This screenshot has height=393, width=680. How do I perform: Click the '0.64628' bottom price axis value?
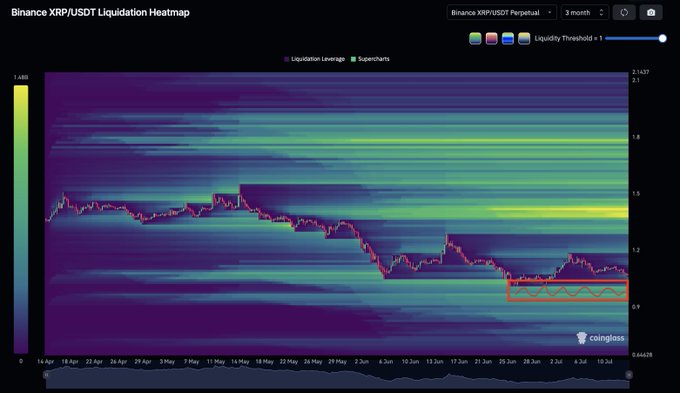[x=642, y=355]
